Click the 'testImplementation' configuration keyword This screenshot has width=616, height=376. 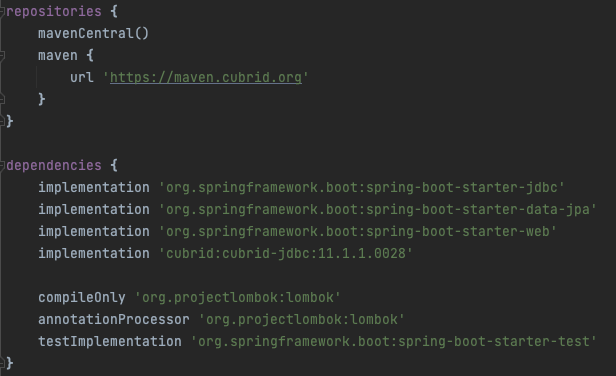110,341
